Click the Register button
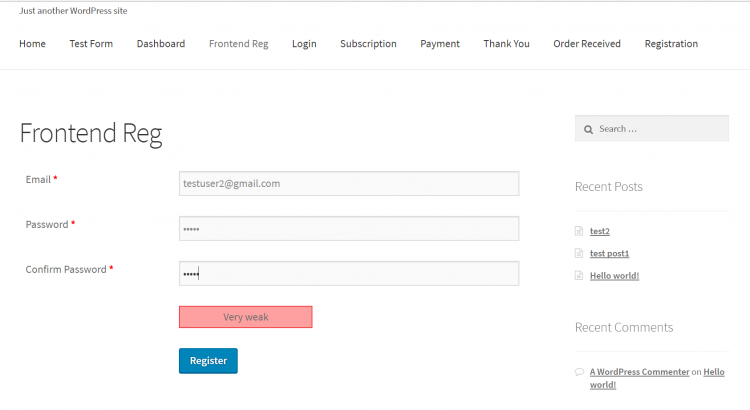750x410 pixels. tap(208, 361)
